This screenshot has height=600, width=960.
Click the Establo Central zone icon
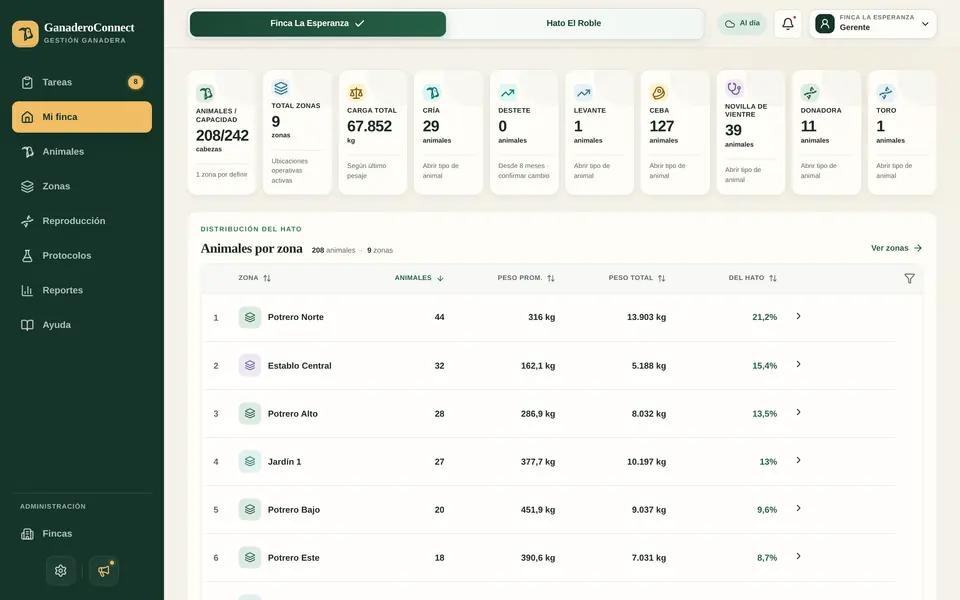(x=250, y=366)
